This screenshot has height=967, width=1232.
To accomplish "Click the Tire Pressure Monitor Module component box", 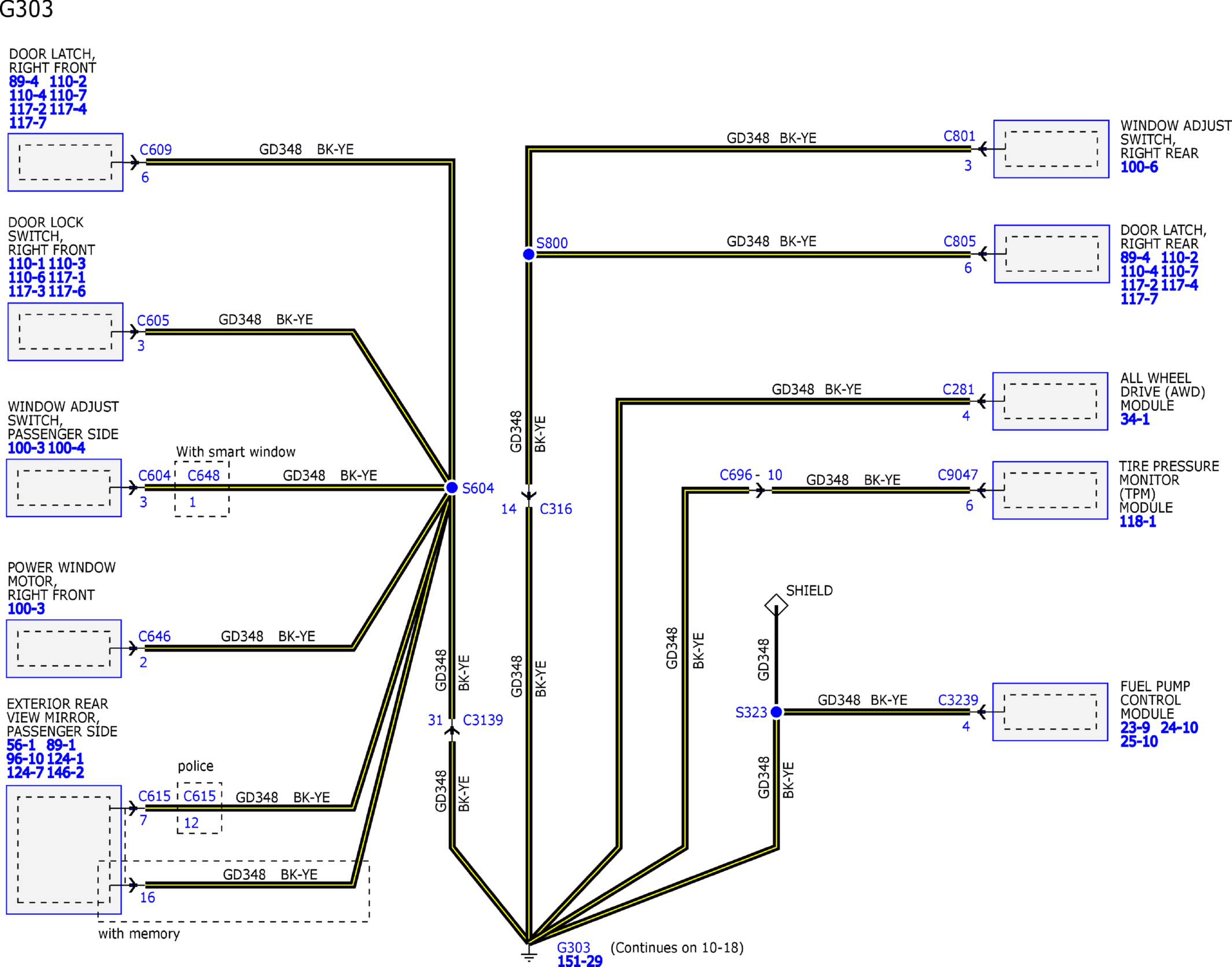I will pyautogui.click(x=1050, y=490).
